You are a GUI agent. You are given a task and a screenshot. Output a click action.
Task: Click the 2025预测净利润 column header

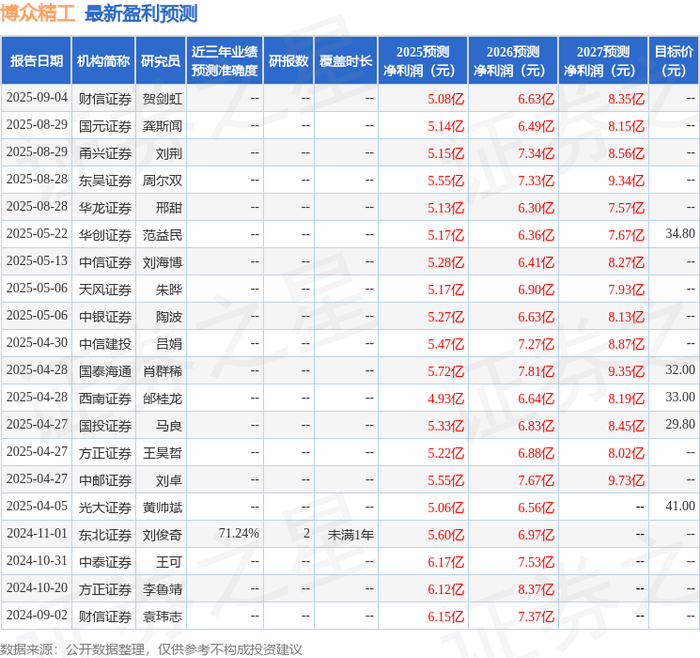(423, 61)
